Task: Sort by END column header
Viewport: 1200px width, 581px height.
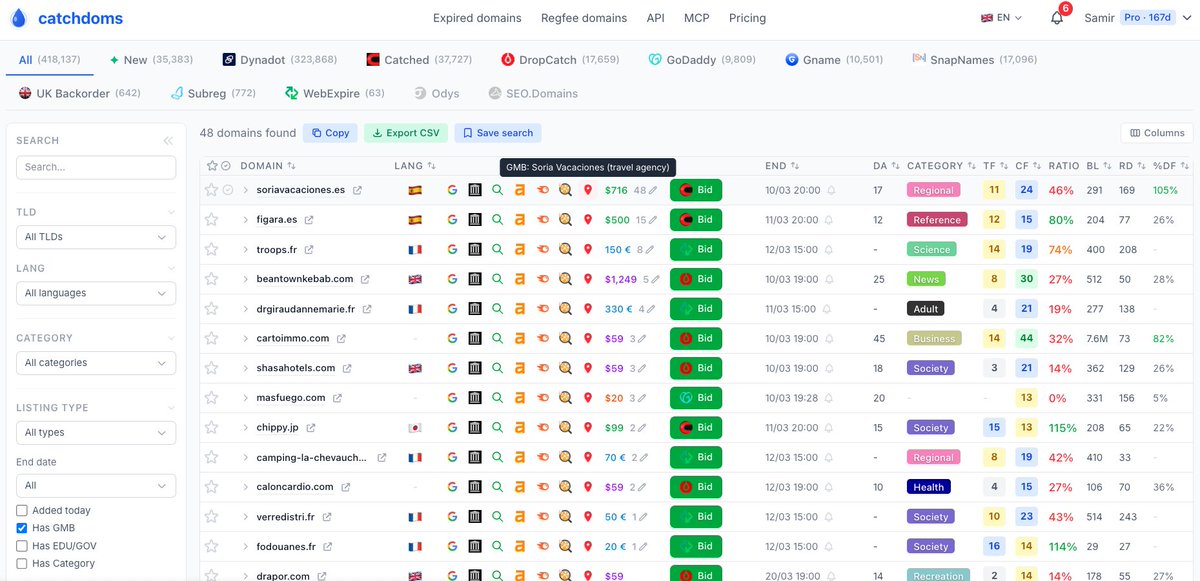Action: coord(781,166)
